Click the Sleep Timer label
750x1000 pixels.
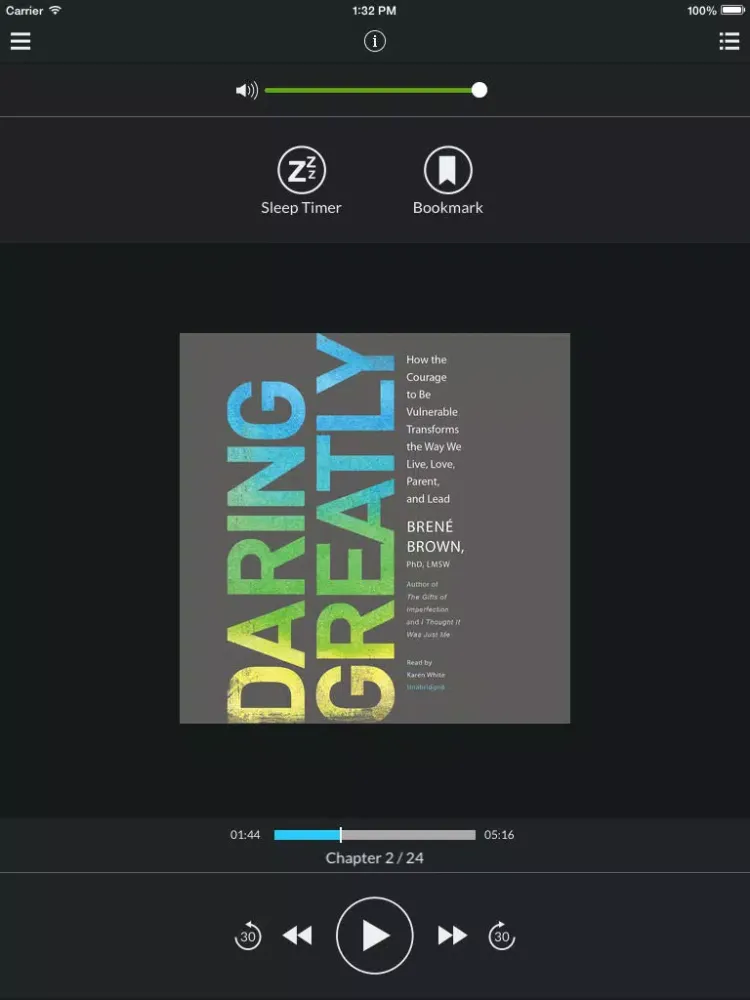tap(301, 208)
